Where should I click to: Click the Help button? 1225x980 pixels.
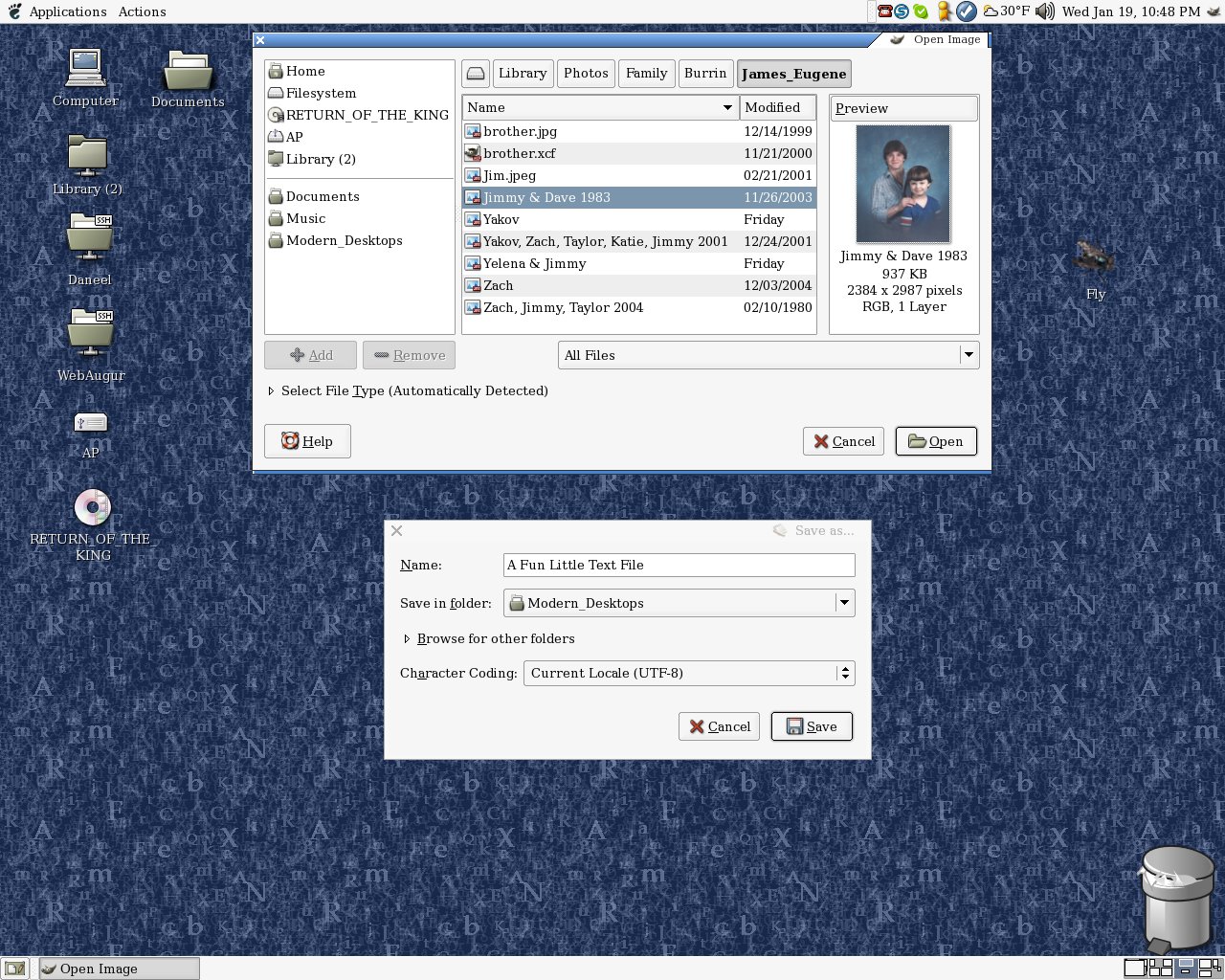(307, 441)
